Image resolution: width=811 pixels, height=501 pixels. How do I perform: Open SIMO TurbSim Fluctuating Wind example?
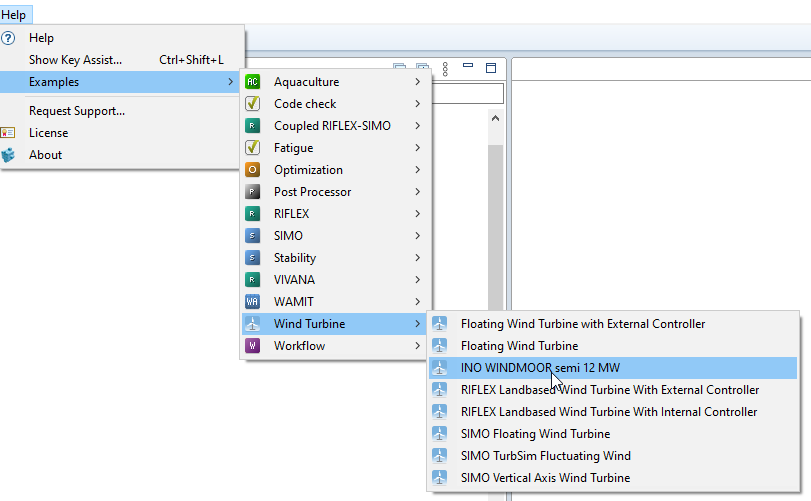(545, 456)
